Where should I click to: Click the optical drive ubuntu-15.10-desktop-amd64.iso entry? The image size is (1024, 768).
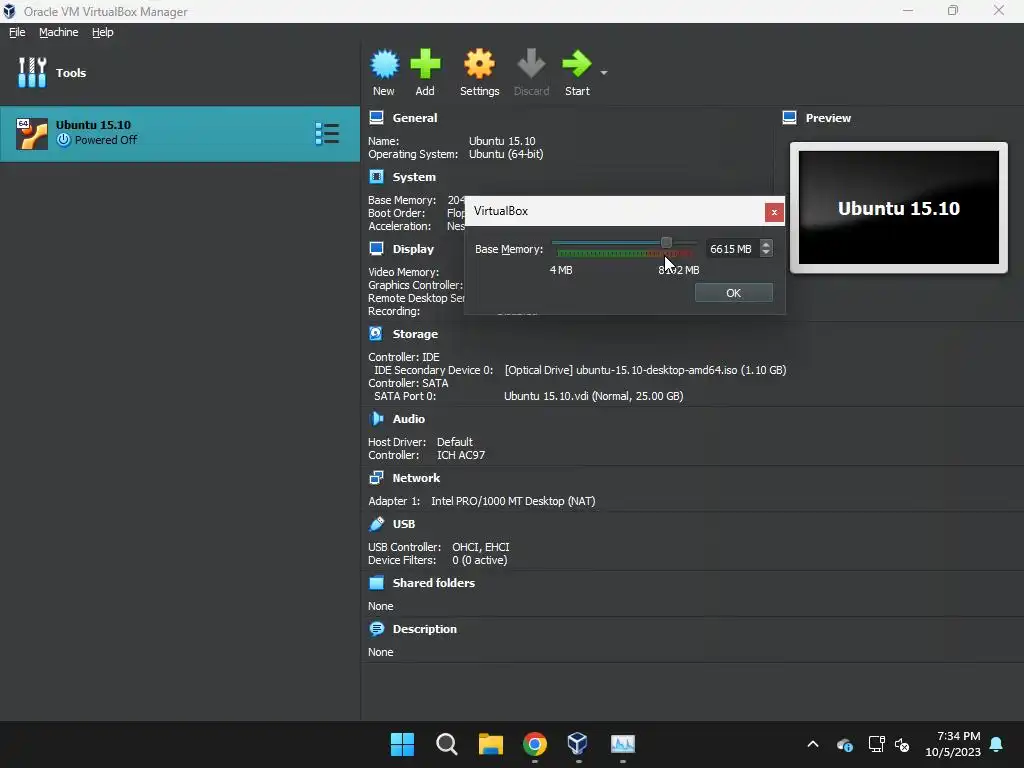[x=645, y=370]
